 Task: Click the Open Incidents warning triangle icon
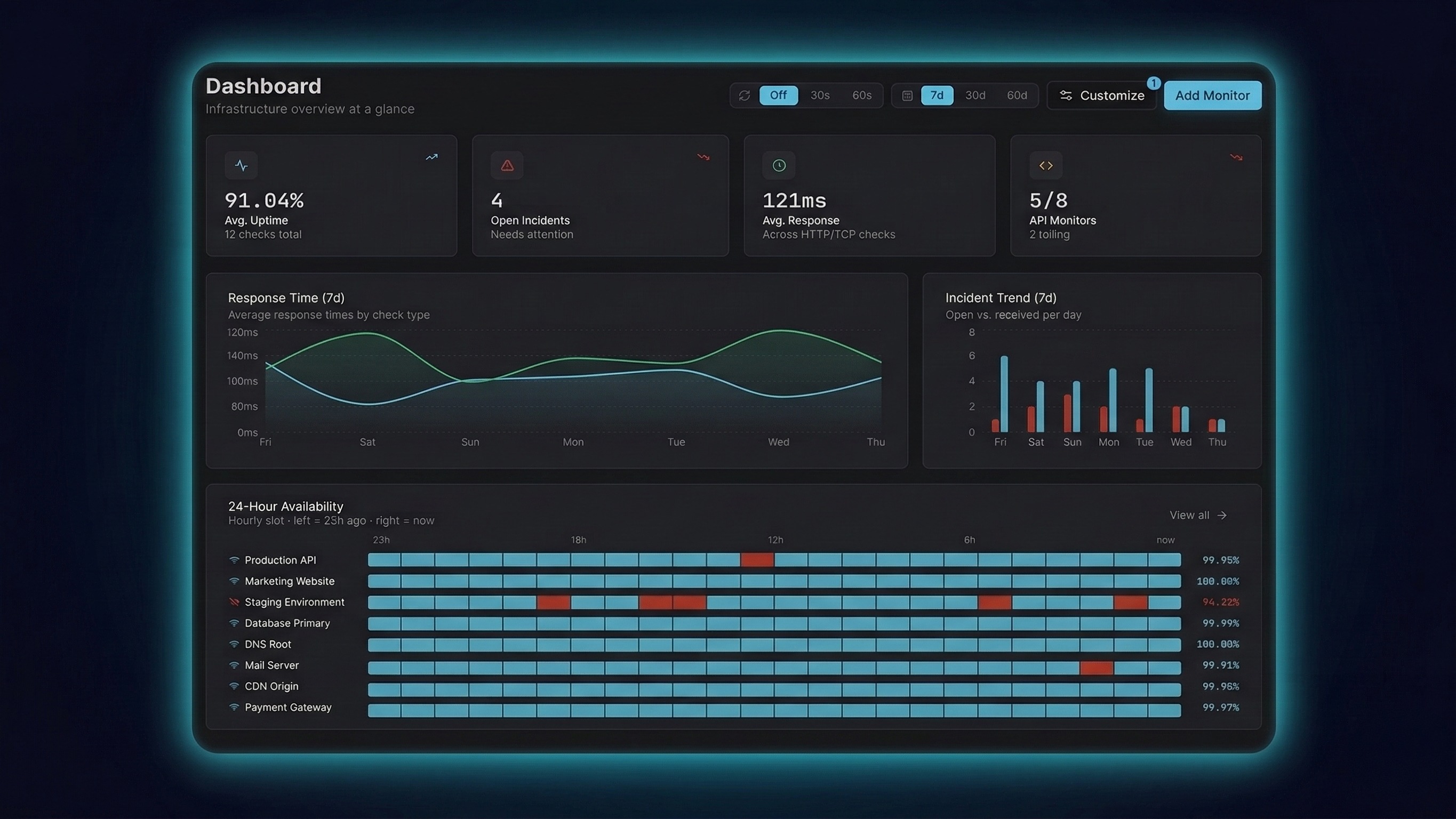tap(507, 166)
